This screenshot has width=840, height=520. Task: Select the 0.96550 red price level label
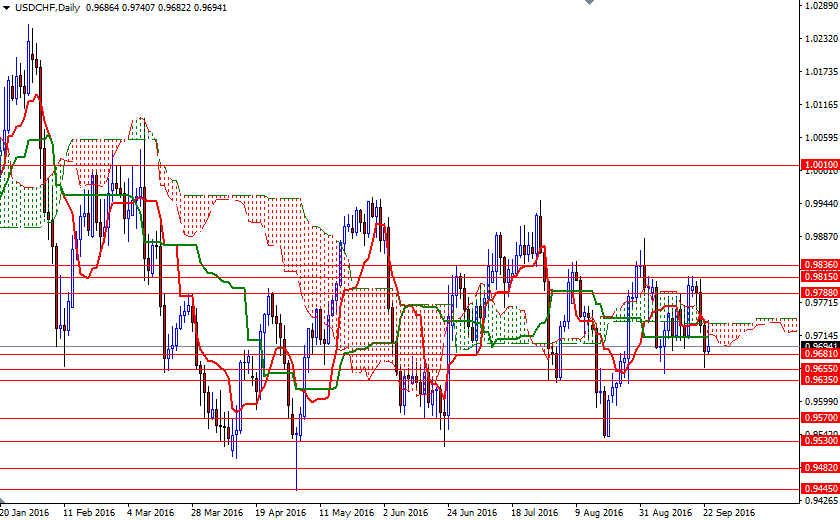pyautogui.click(x=820, y=369)
